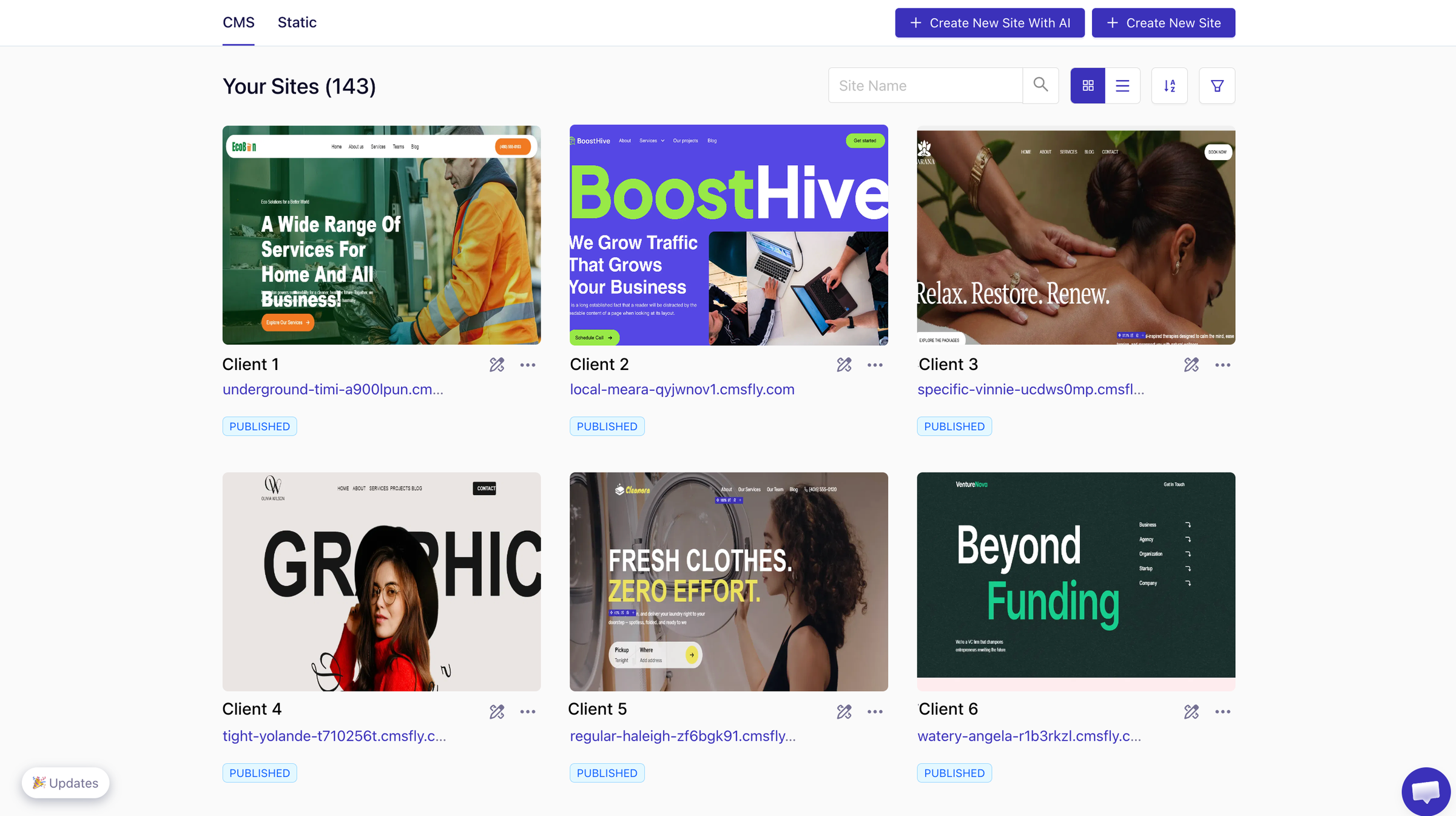The image size is (1456, 816).
Task: Click the edit design icon for Client 1
Action: coord(497,365)
